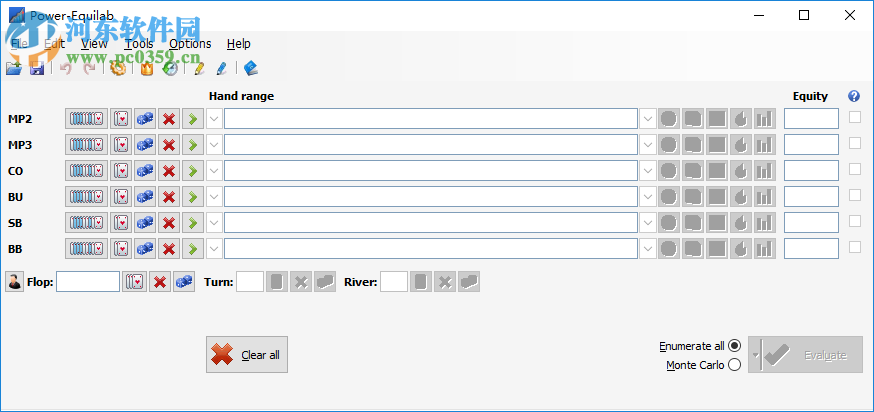Screen dimensions: 874x412
Task: Click the random dice icon for MP3
Action: coord(145,145)
